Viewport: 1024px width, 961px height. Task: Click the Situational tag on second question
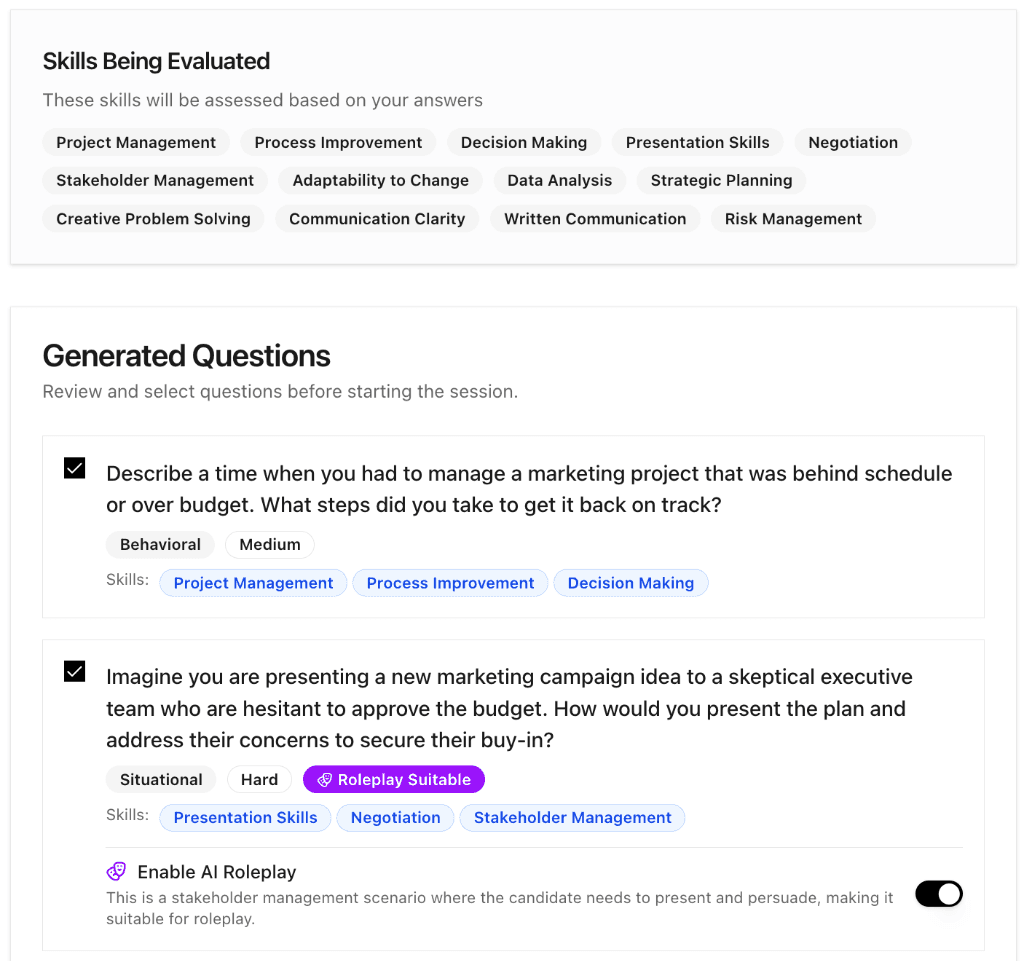(160, 779)
